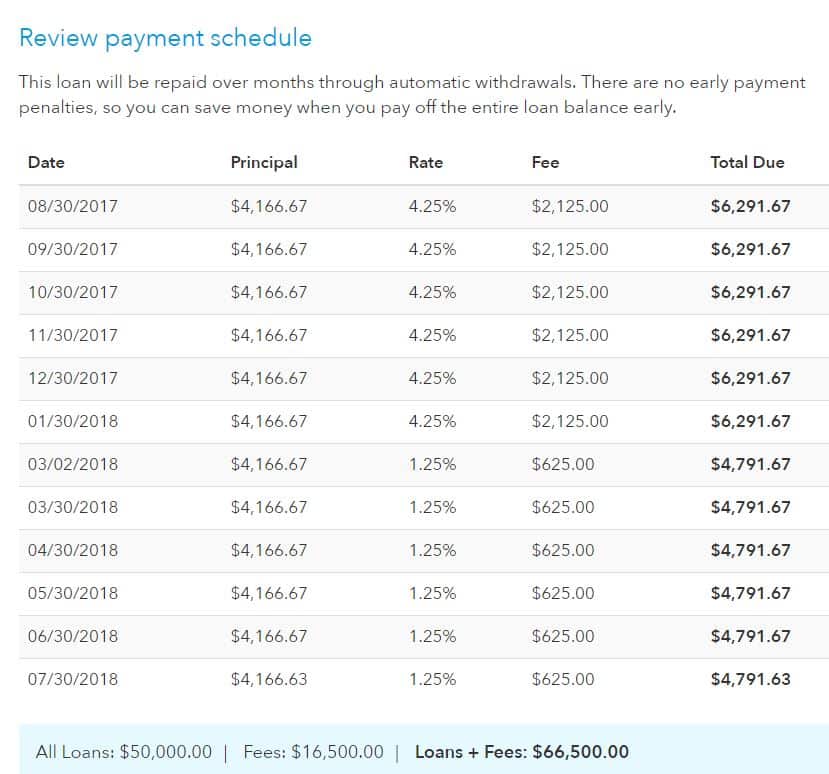Click the date 03/02/2018
The image size is (829, 774).
73,464
